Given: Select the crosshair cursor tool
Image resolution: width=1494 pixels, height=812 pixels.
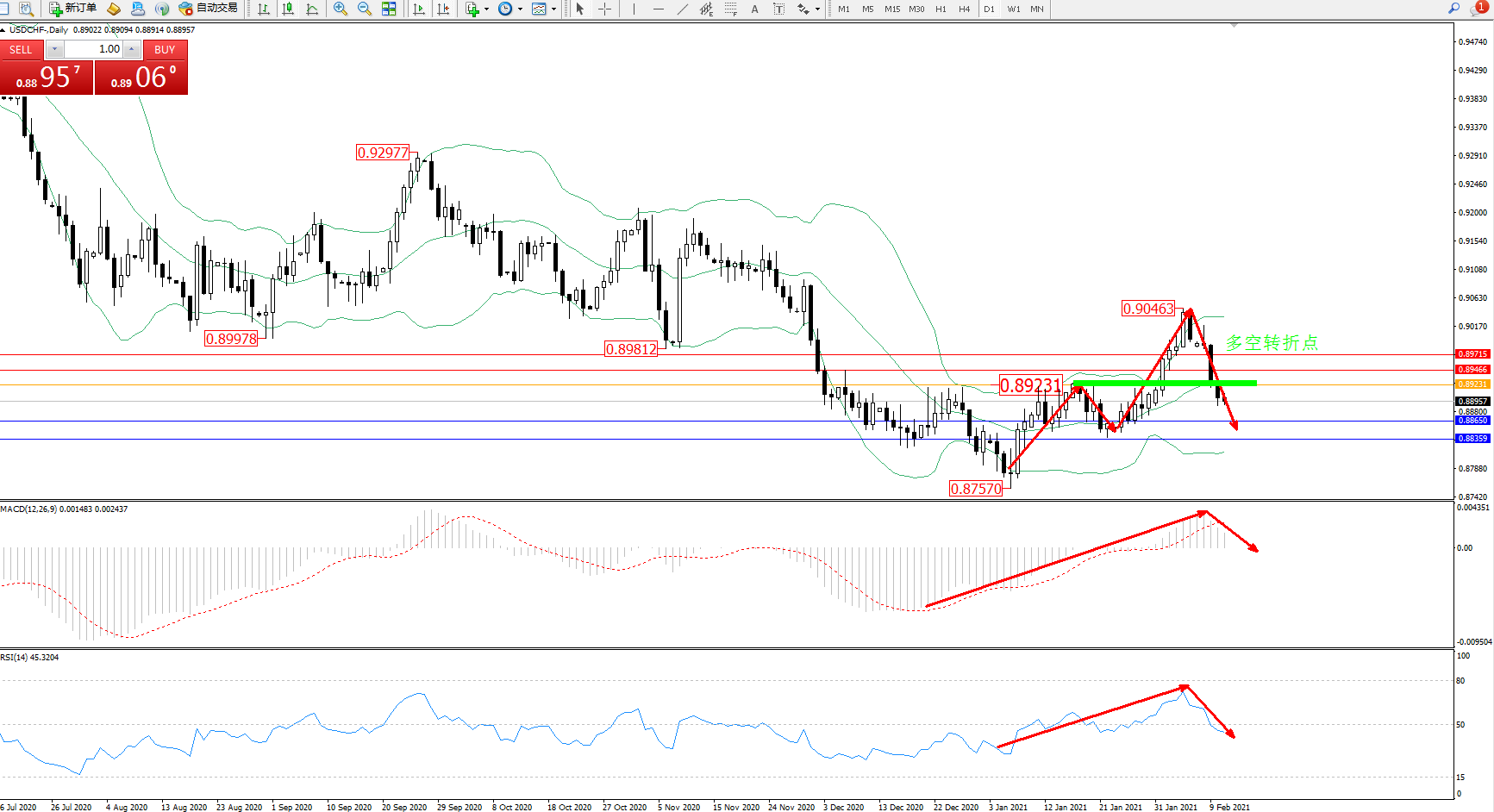Looking at the screenshot, I should [605, 9].
